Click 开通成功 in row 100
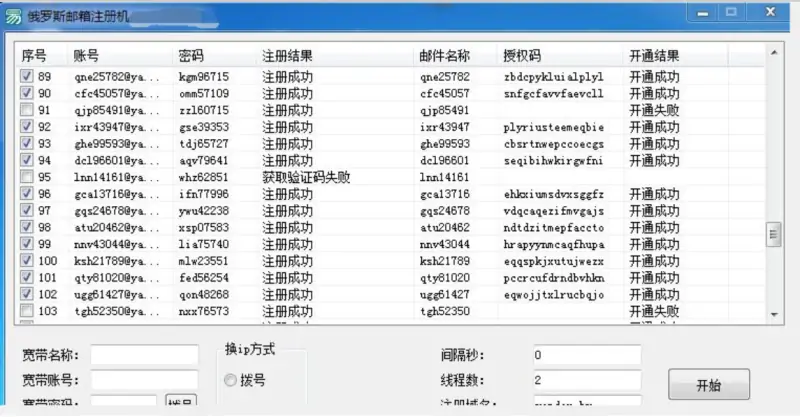This screenshot has width=800, height=417. 654,261
